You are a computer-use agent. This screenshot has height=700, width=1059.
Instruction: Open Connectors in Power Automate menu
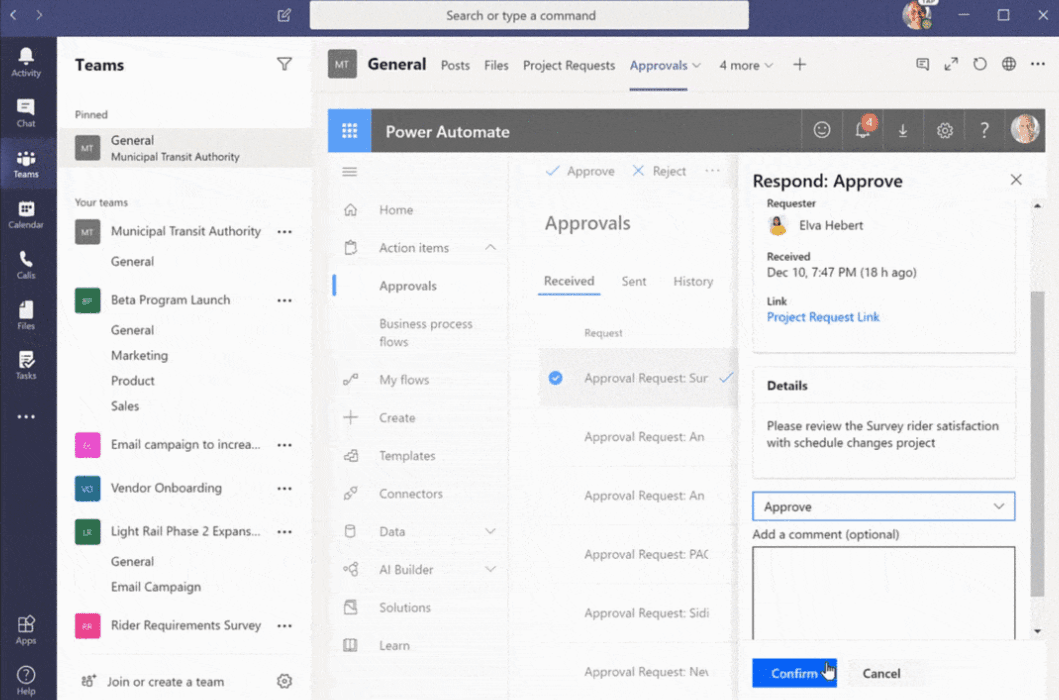pos(411,493)
